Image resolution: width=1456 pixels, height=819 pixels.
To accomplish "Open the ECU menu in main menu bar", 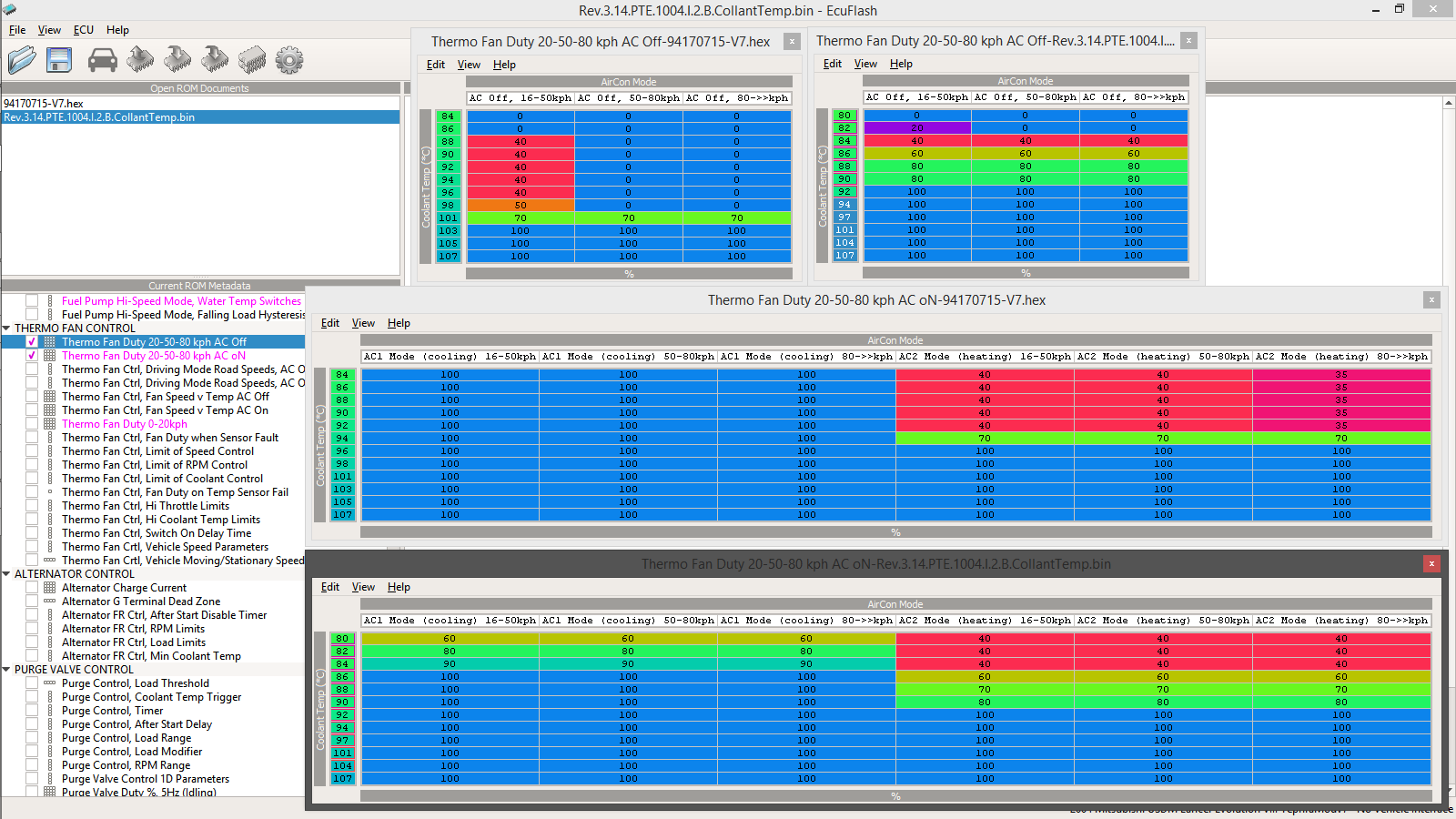I will (83, 30).
